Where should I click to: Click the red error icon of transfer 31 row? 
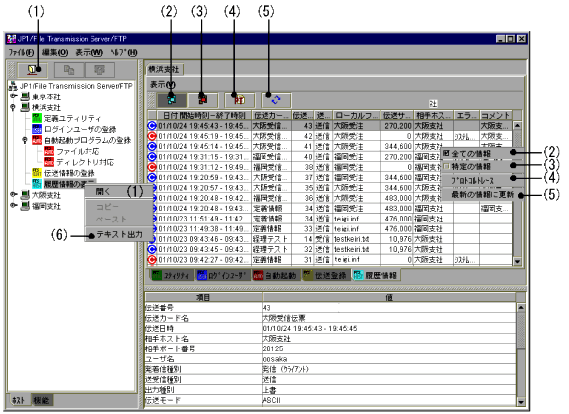(152, 260)
